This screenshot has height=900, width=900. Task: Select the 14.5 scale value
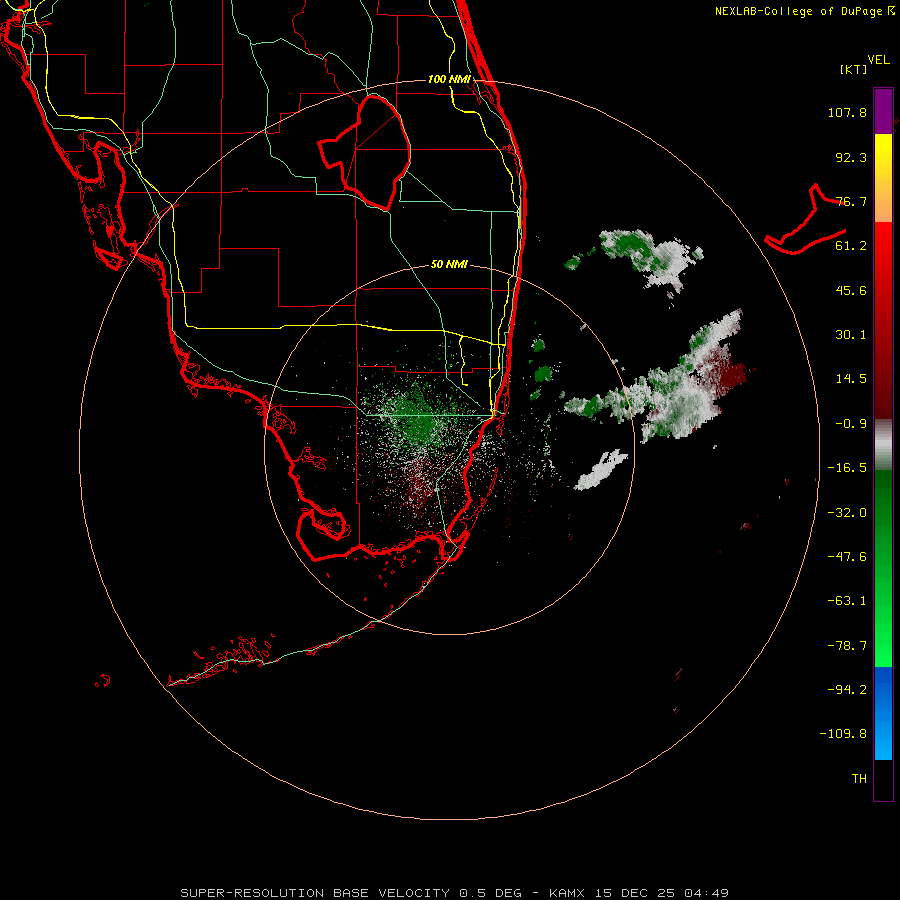(x=851, y=379)
